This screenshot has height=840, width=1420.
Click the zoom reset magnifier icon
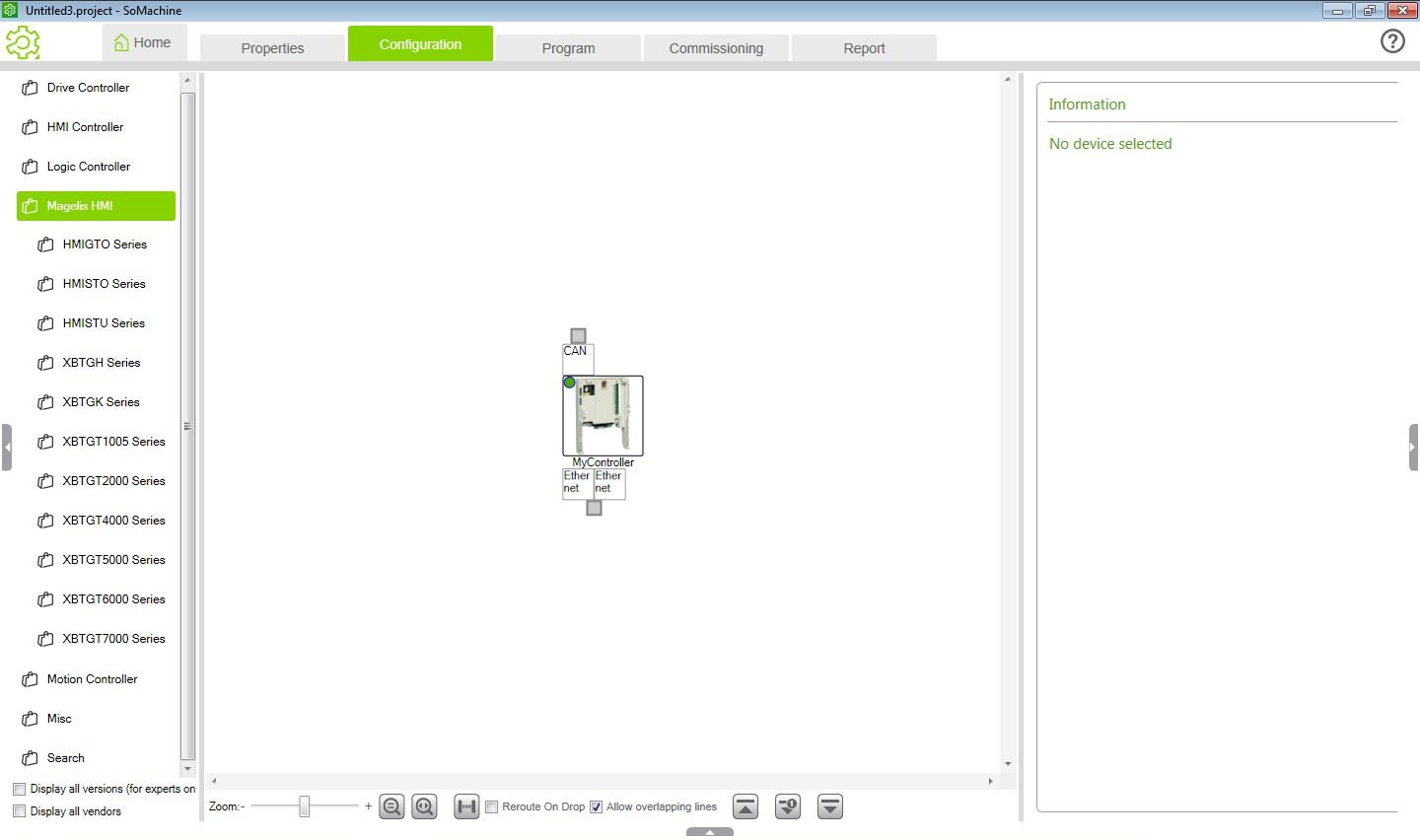click(424, 806)
